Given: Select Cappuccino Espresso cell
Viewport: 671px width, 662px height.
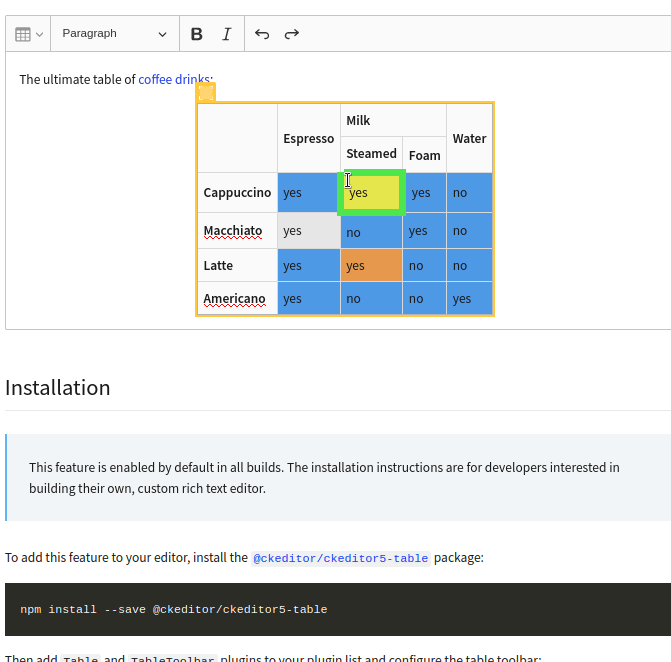Looking at the screenshot, I should (308, 193).
